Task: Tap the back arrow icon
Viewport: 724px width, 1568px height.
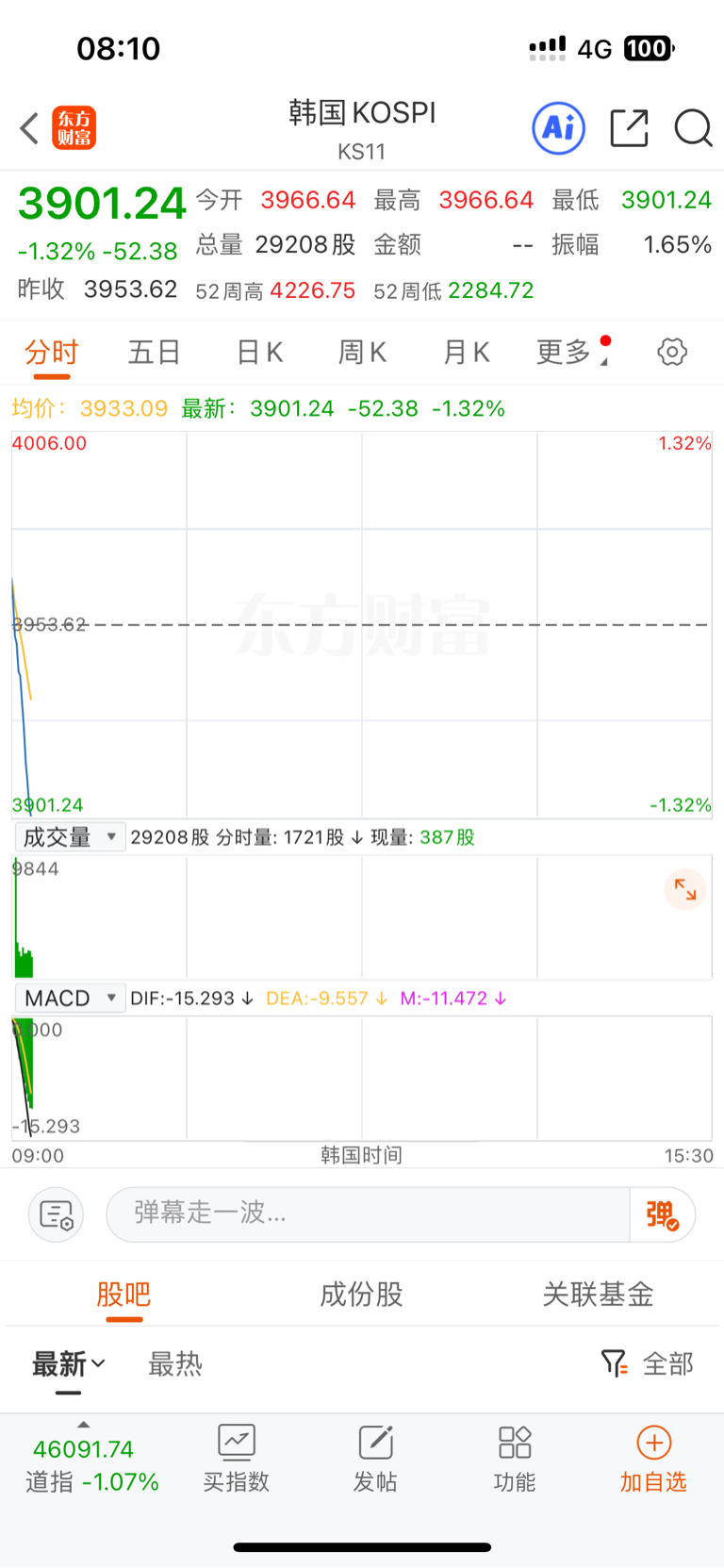Action: pyautogui.click(x=29, y=128)
